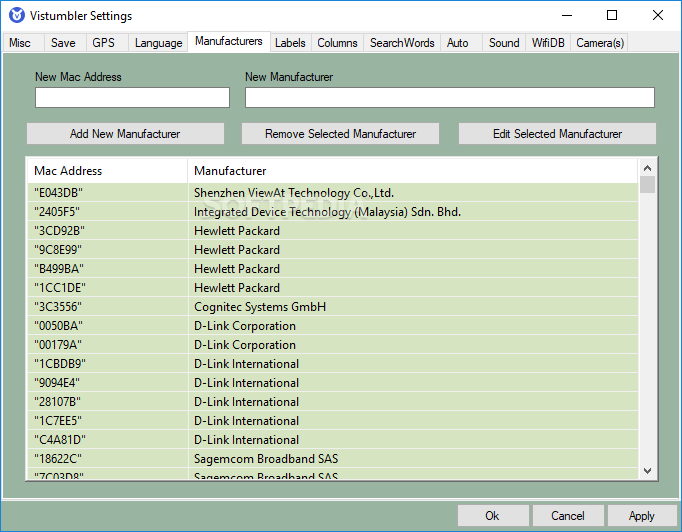
Task: Select D-Link Corporation entry for "00179A"
Action: 244,345
